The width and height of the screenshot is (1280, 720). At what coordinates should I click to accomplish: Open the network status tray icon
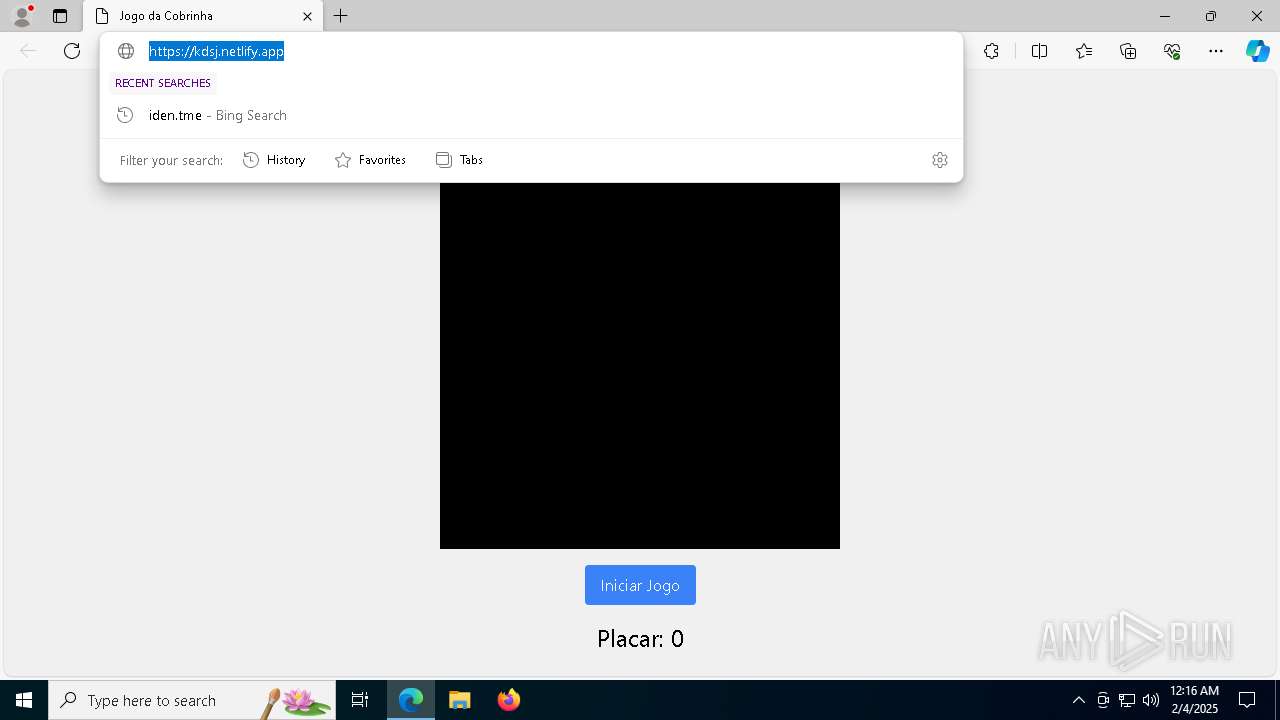point(1127,700)
